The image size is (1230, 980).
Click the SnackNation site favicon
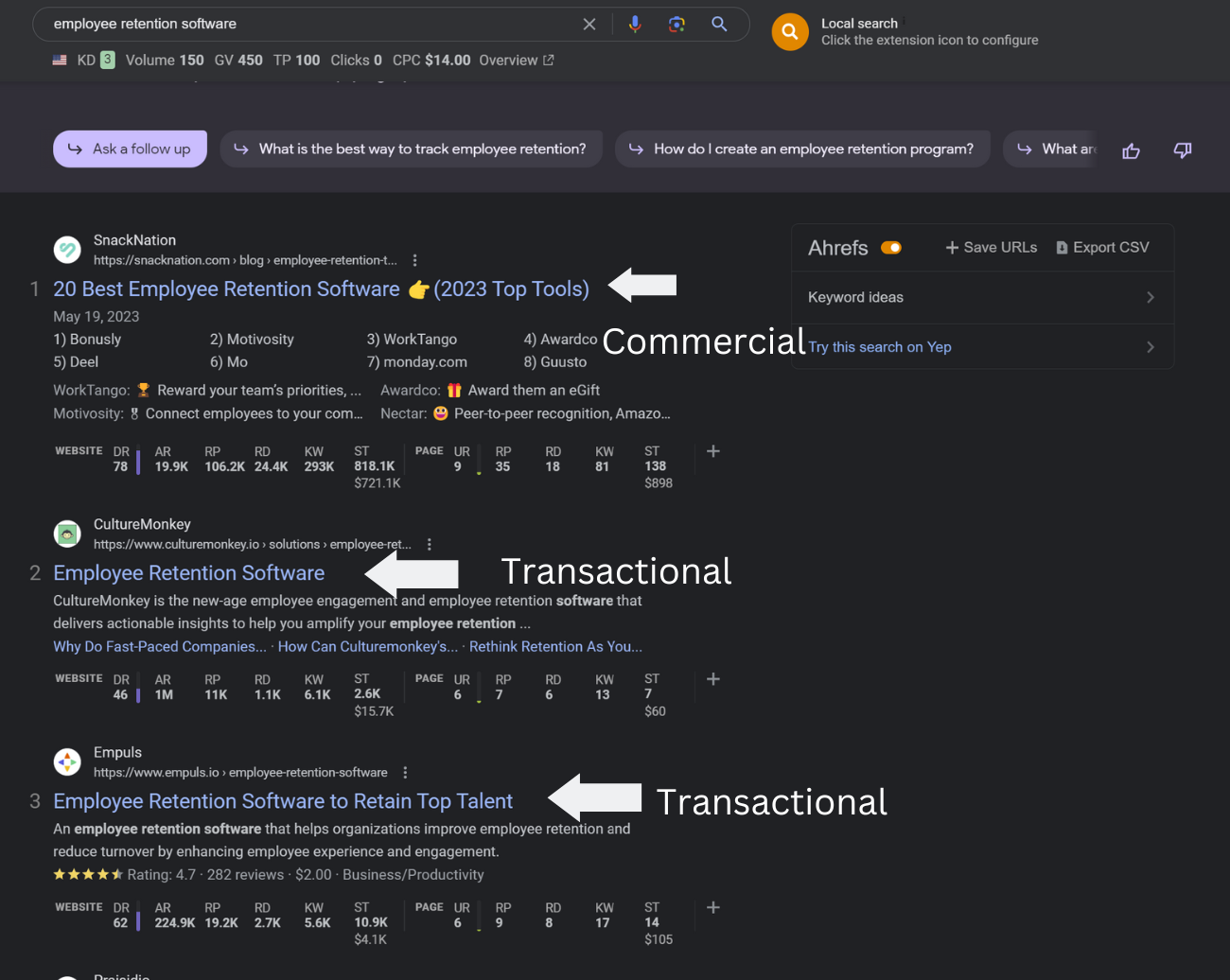tap(67, 250)
